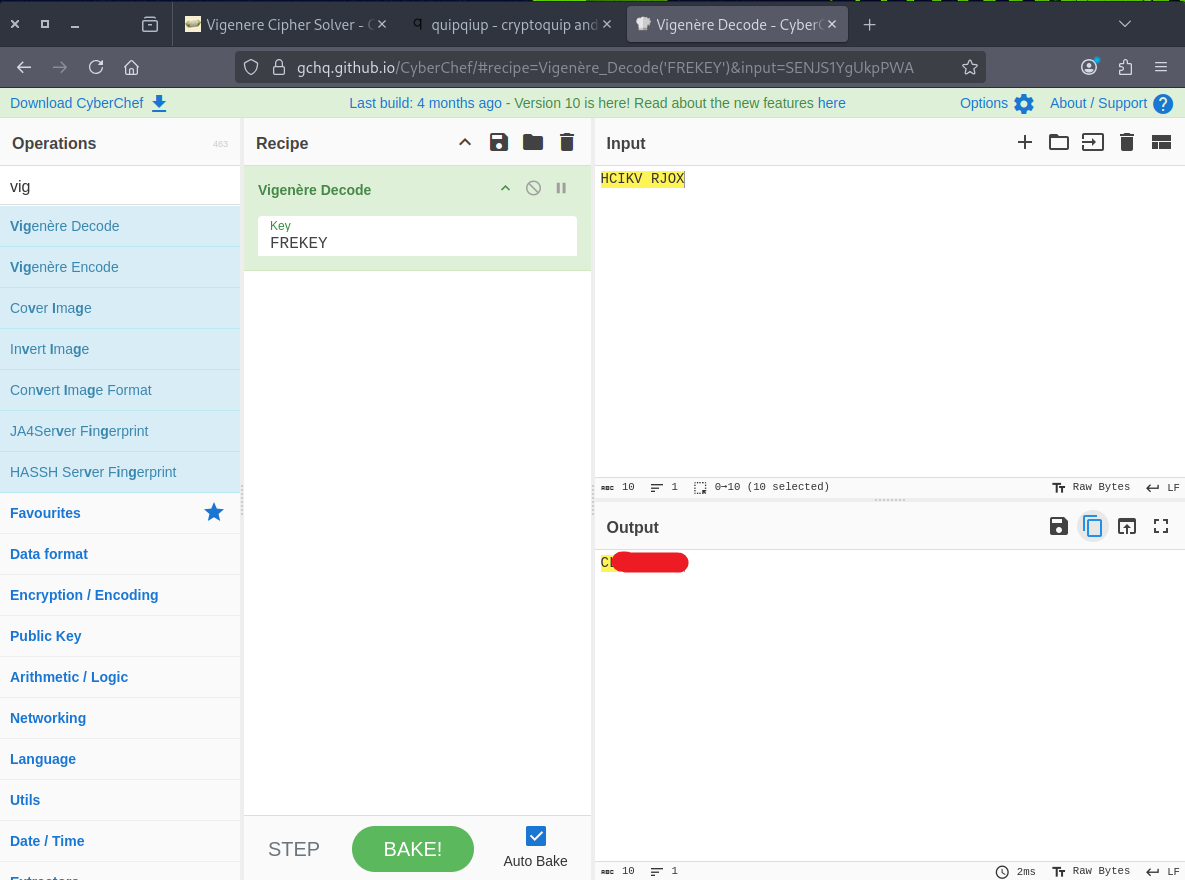The image size is (1185, 880).
Task: Add a new input tab
Action: (x=1025, y=142)
